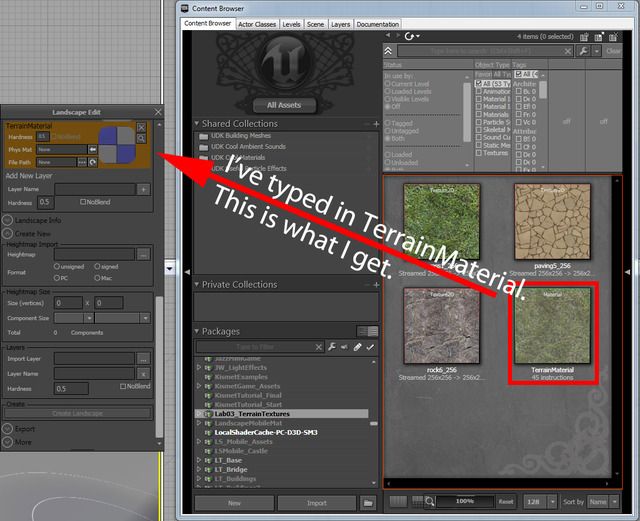Select the Tagged status filter
Image resolution: width=640 pixels, height=521 pixels.
click(x=387, y=123)
